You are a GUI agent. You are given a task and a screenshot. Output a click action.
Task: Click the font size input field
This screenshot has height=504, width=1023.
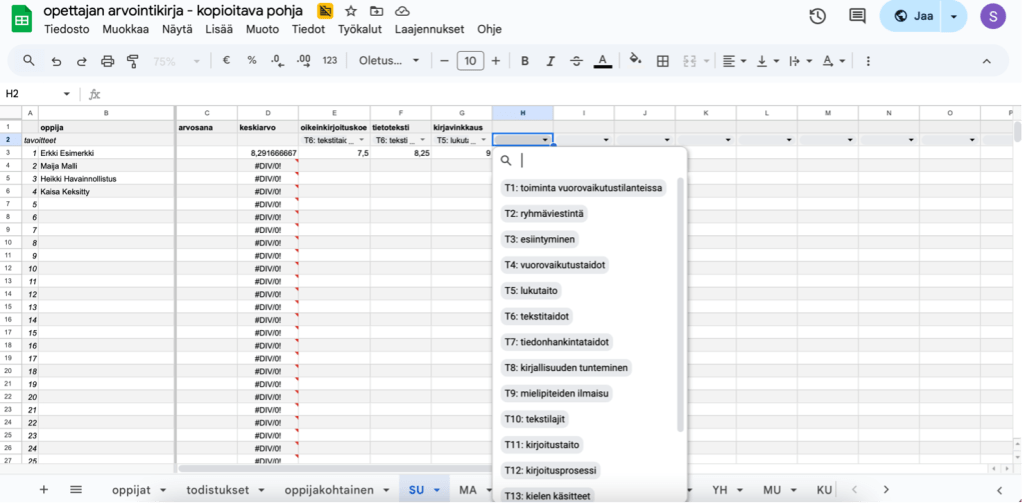pyautogui.click(x=470, y=61)
